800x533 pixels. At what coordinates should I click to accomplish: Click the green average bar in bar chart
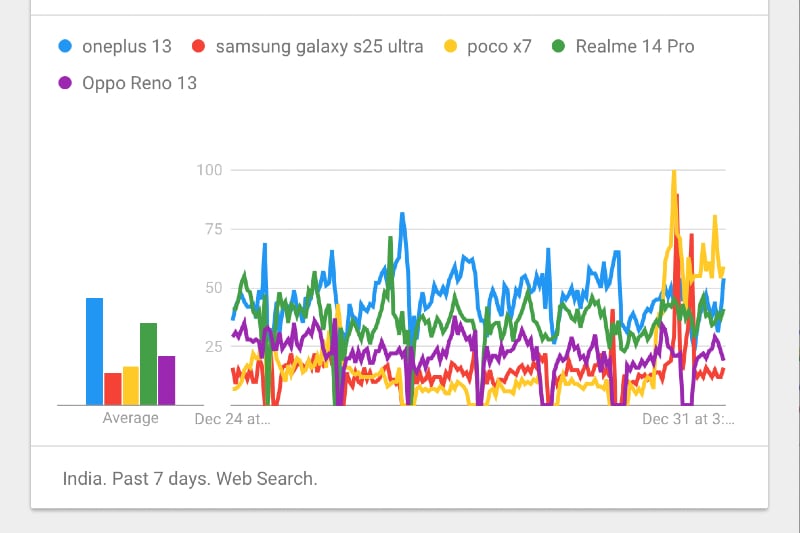[148, 364]
